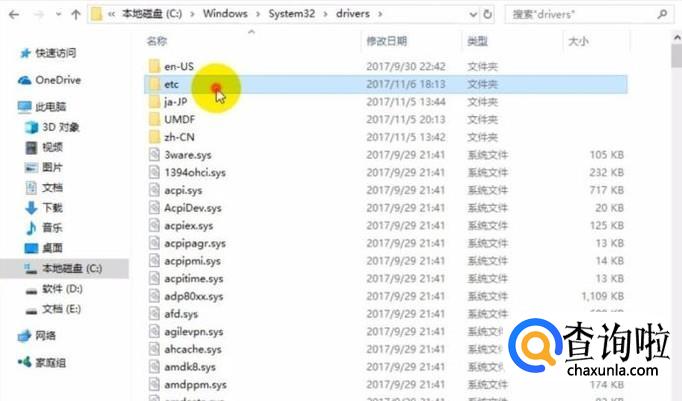Screen dimensions: 682x401
Task: Go up one folder level arrow
Action: (76, 15)
